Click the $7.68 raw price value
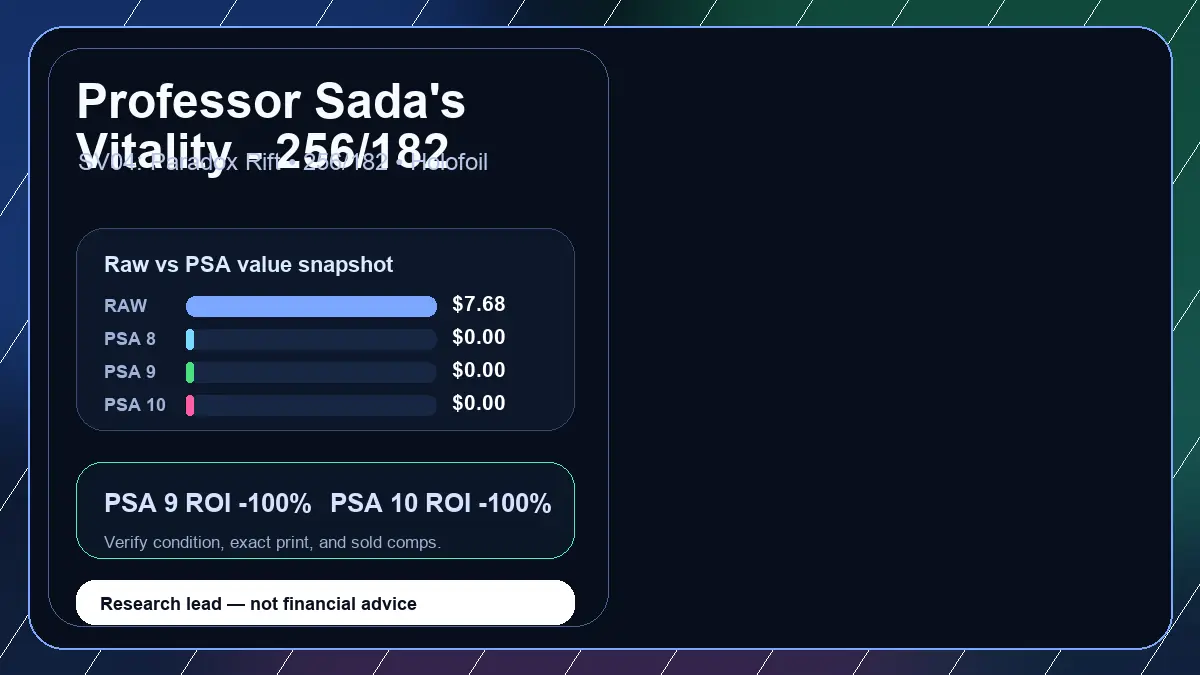 pyautogui.click(x=479, y=304)
